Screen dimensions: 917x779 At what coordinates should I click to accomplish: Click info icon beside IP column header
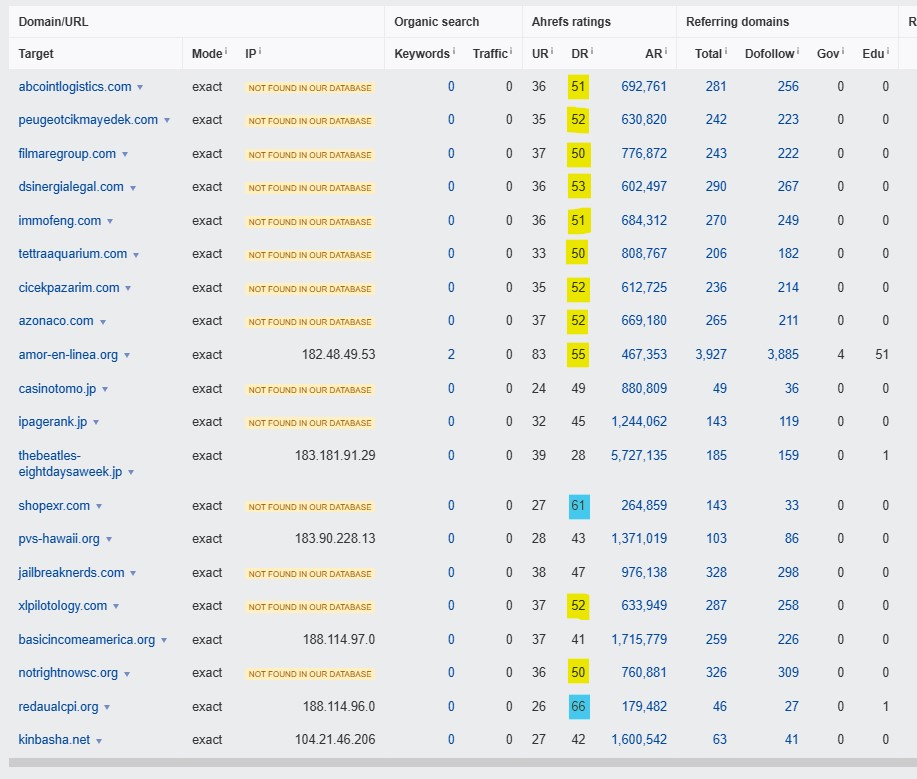pos(260,51)
